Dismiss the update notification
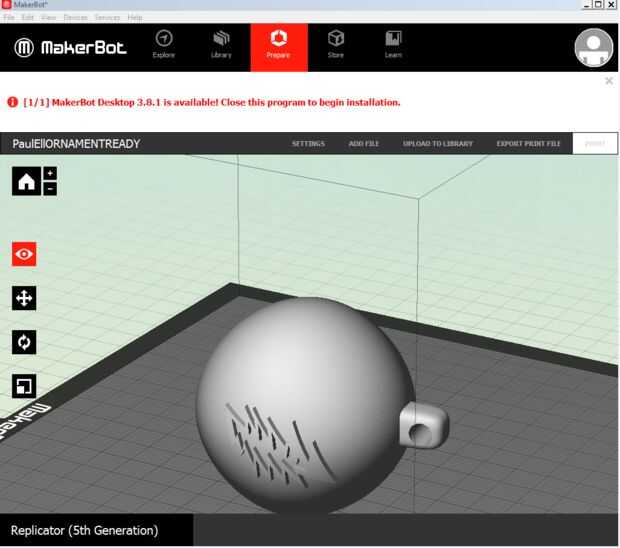The height and width of the screenshot is (548, 620). (x=609, y=81)
